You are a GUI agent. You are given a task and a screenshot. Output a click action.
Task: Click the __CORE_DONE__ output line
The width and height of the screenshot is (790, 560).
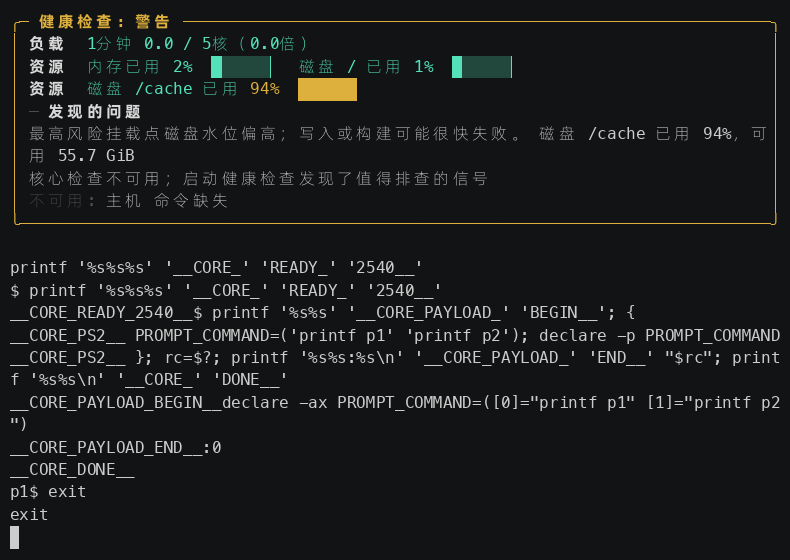72,470
